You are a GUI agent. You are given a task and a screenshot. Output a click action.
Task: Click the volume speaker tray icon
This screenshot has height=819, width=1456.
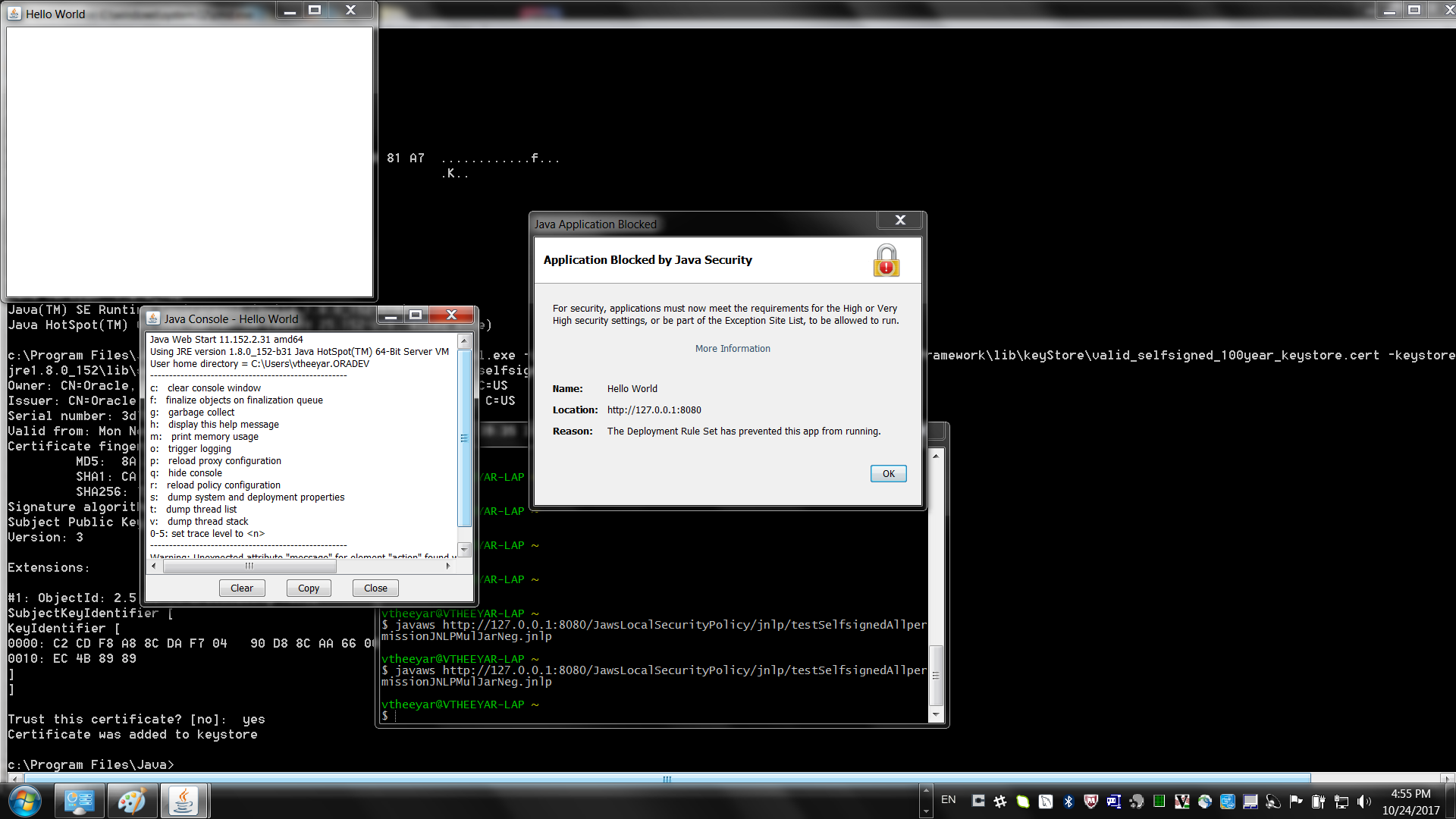(1364, 802)
